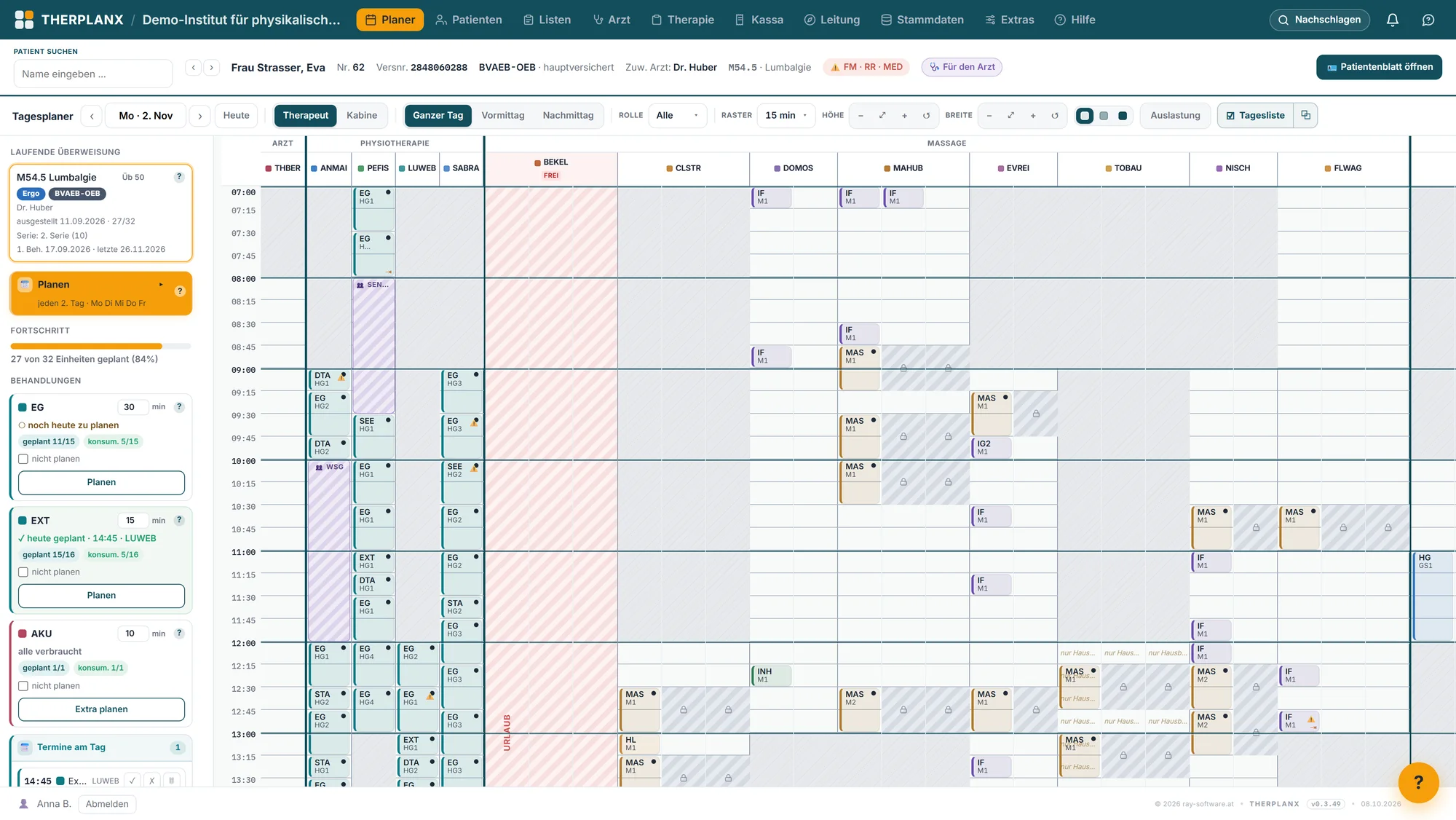Open the Extras menu
The height and width of the screenshot is (820, 1456).
(1009, 20)
